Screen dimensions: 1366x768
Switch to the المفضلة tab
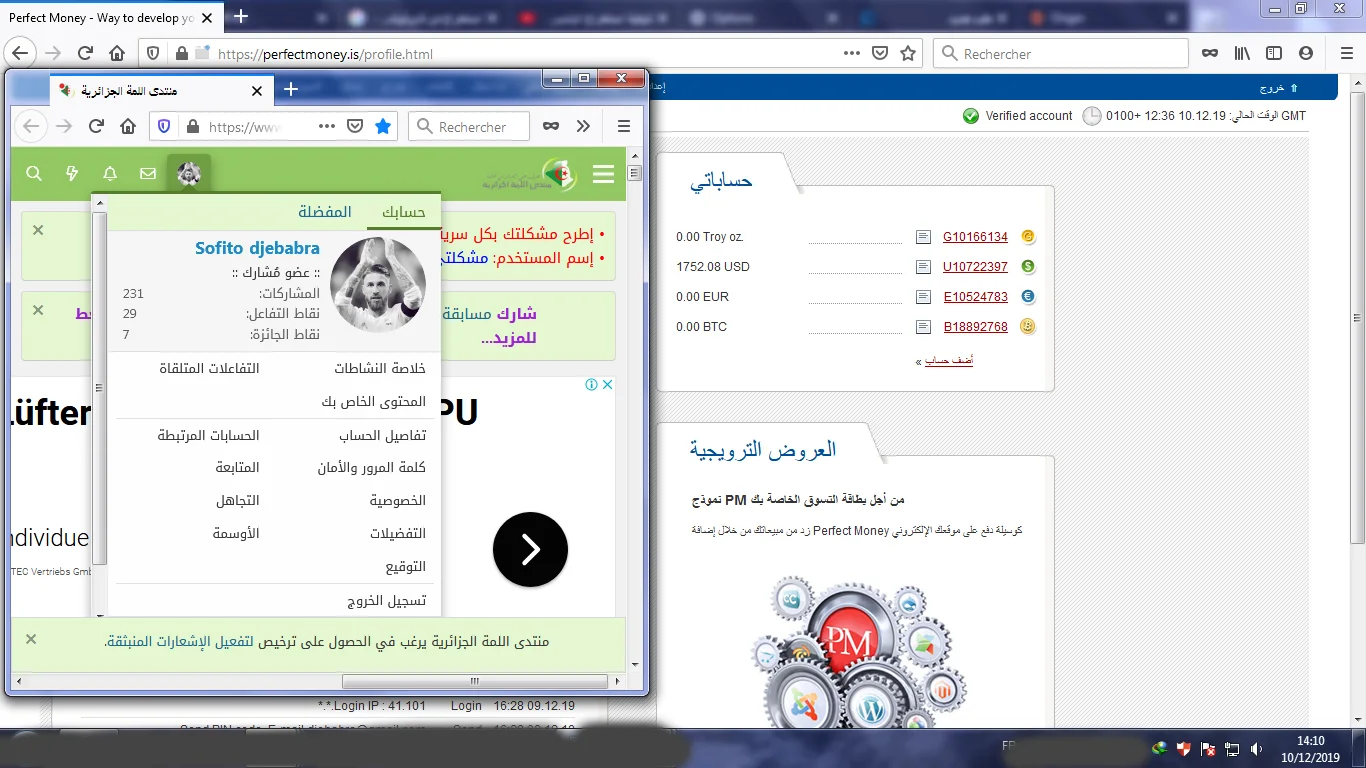point(325,212)
